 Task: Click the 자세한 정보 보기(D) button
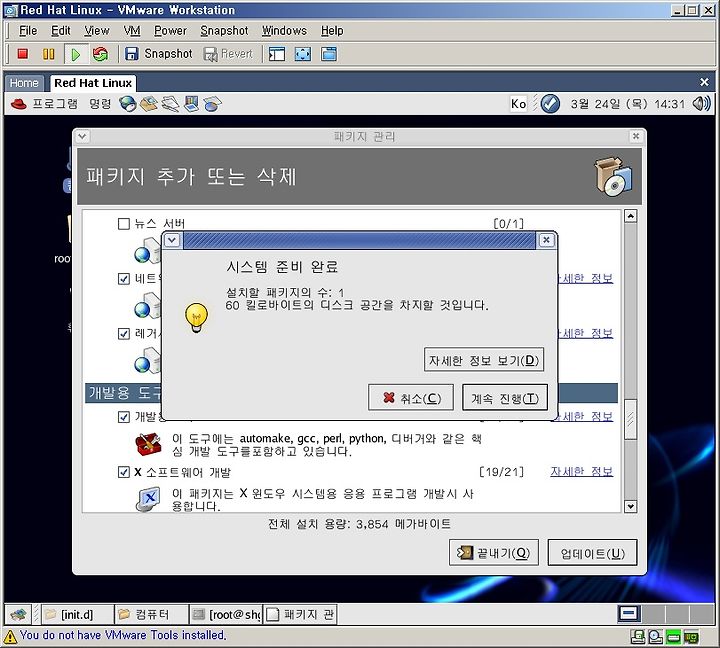[x=484, y=360]
